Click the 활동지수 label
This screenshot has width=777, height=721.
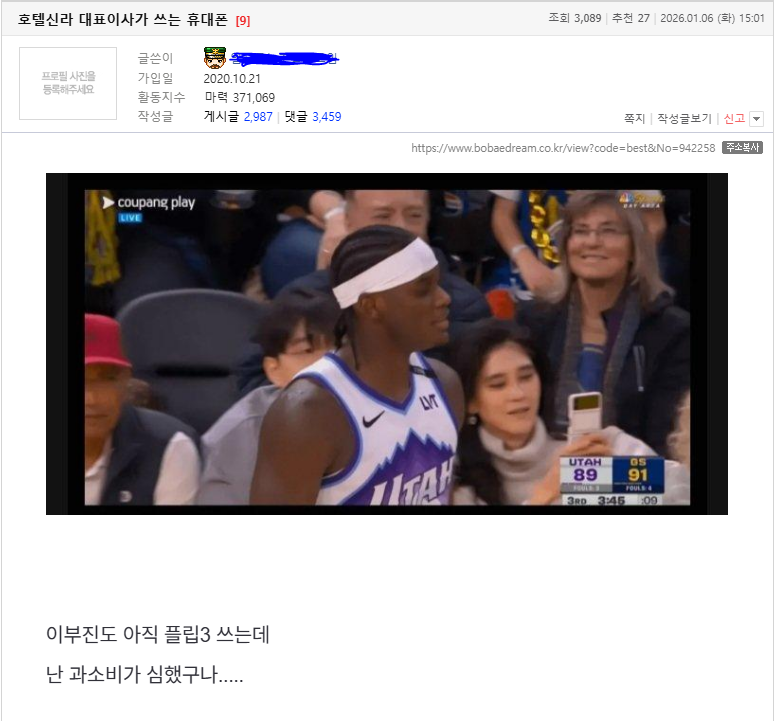tap(161, 97)
